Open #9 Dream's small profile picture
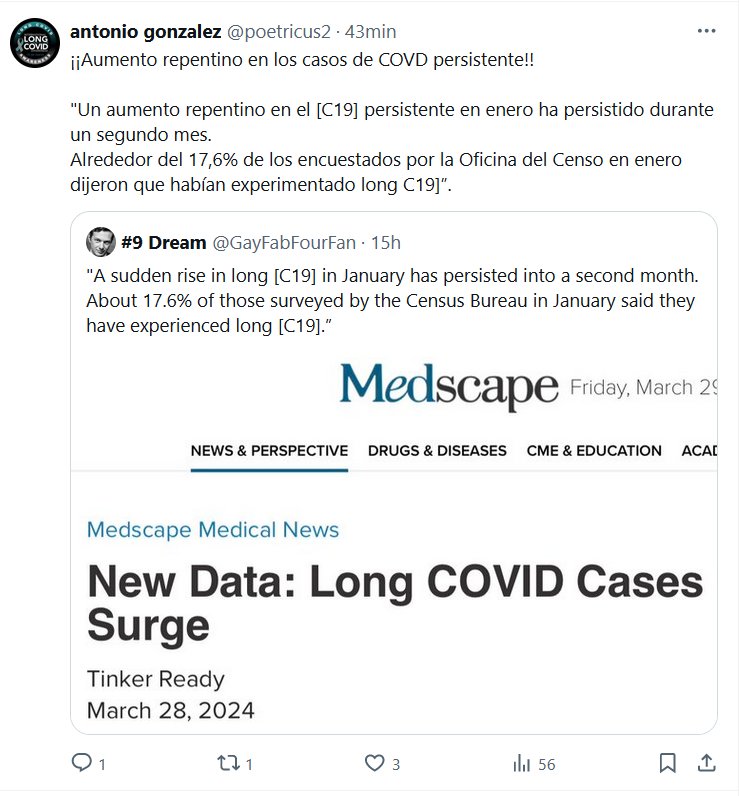 (x=100, y=242)
